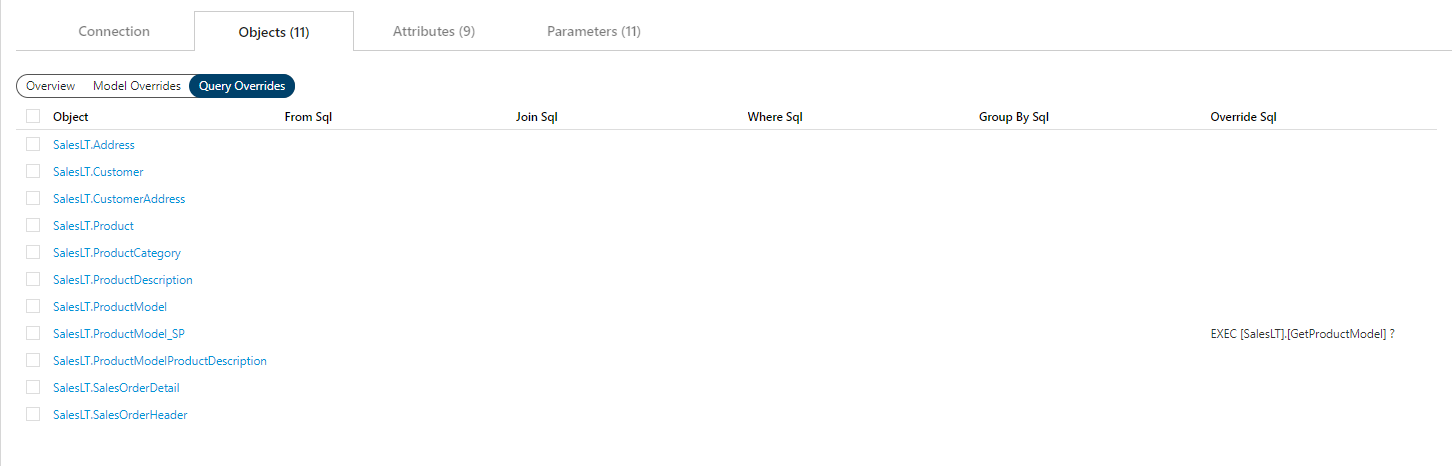Open SalesLT.ProductModelProductDescription link
Screen dimensions: 1455x466
(x=160, y=361)
